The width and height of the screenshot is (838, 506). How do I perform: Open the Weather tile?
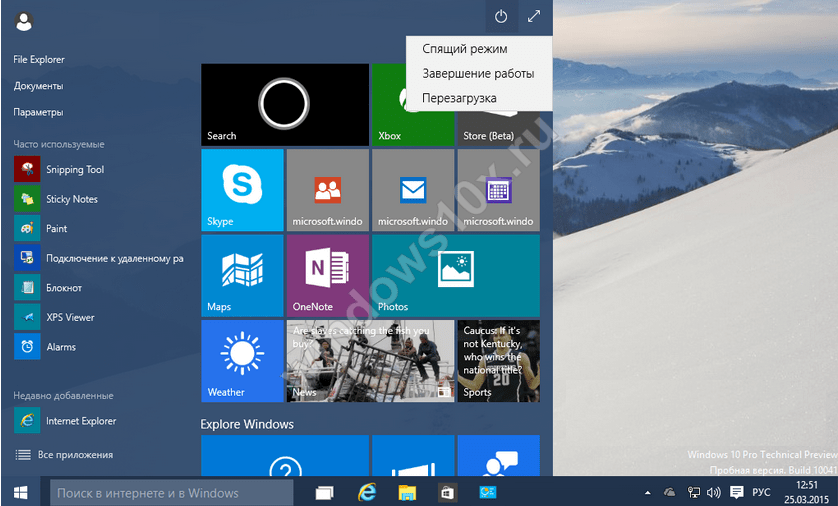click(x=242, y=360)
